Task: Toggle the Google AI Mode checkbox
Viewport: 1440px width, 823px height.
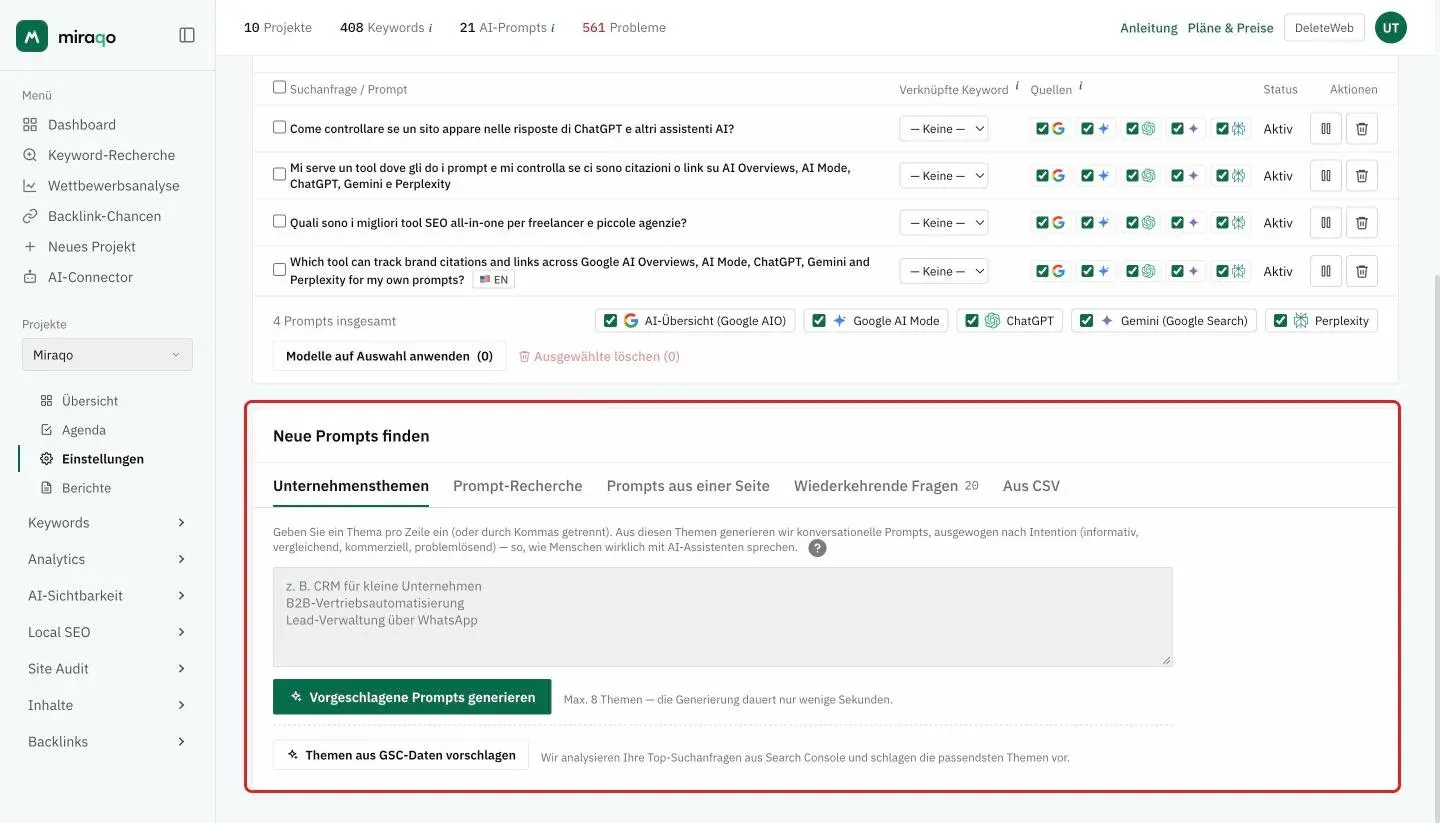Action: 819,321
